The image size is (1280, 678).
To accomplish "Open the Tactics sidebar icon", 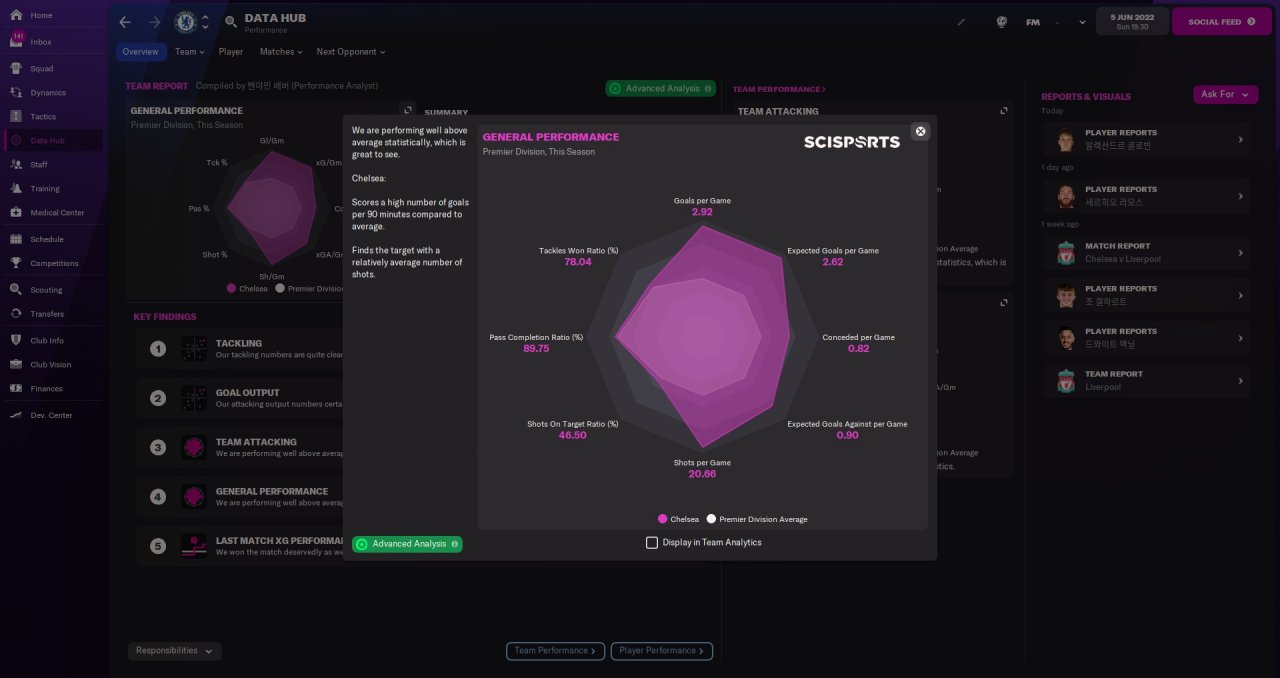I will point(16,117).
